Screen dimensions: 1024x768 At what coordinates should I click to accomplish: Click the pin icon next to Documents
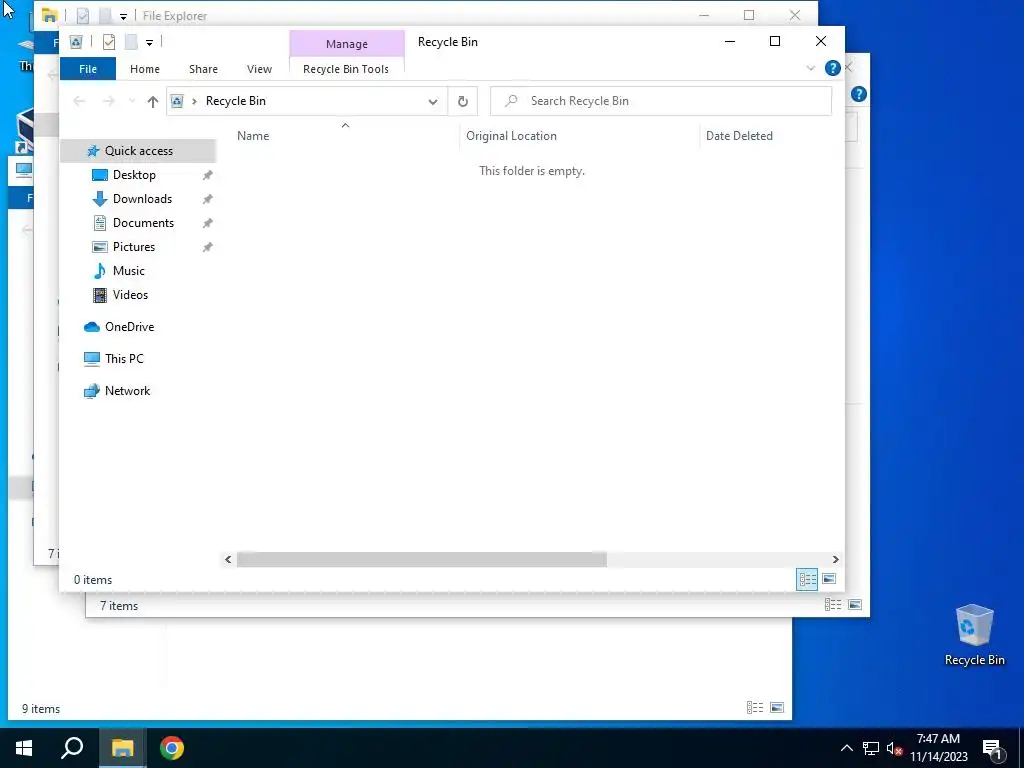(x=208, y=223)
